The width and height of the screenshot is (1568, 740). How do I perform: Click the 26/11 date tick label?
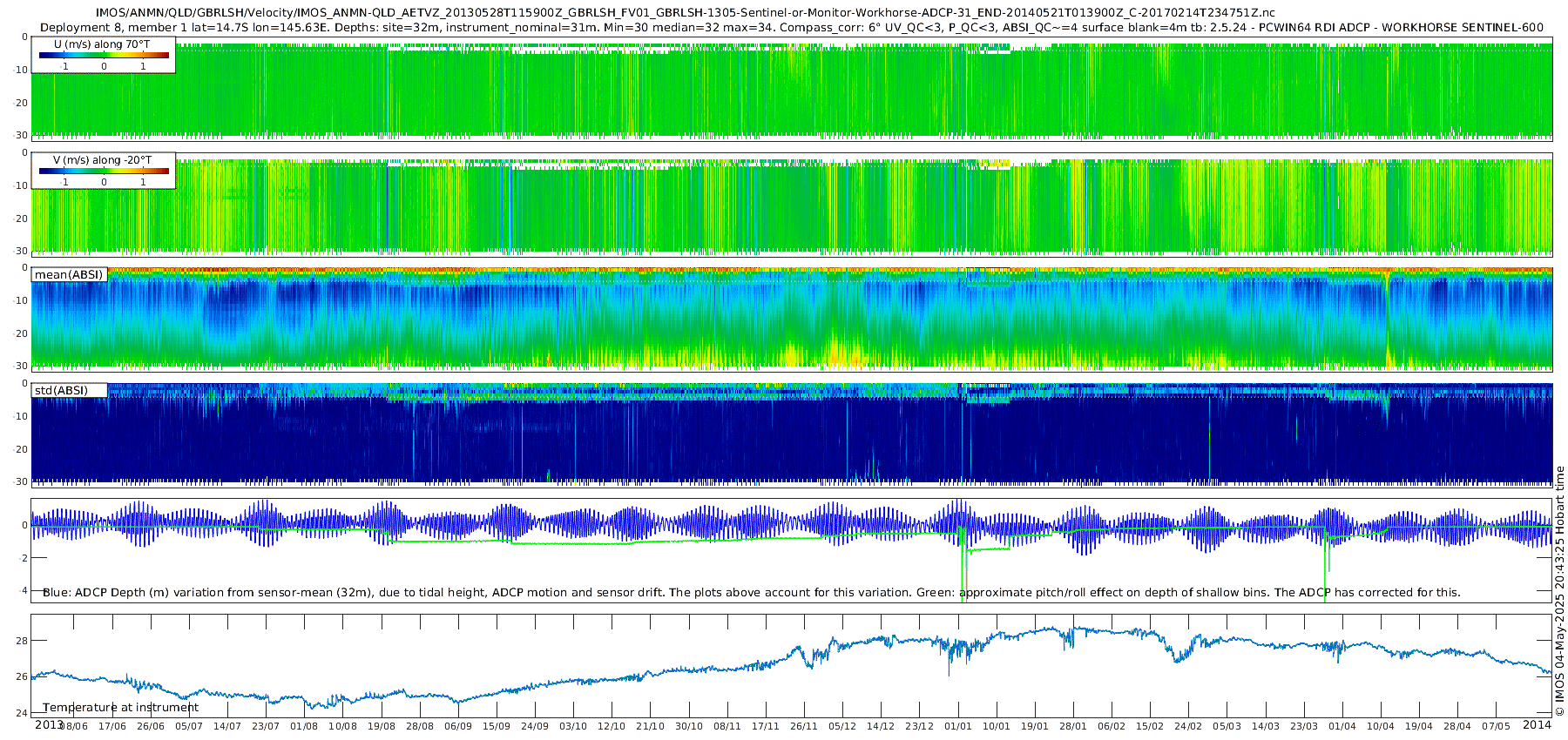coord(803,726)
